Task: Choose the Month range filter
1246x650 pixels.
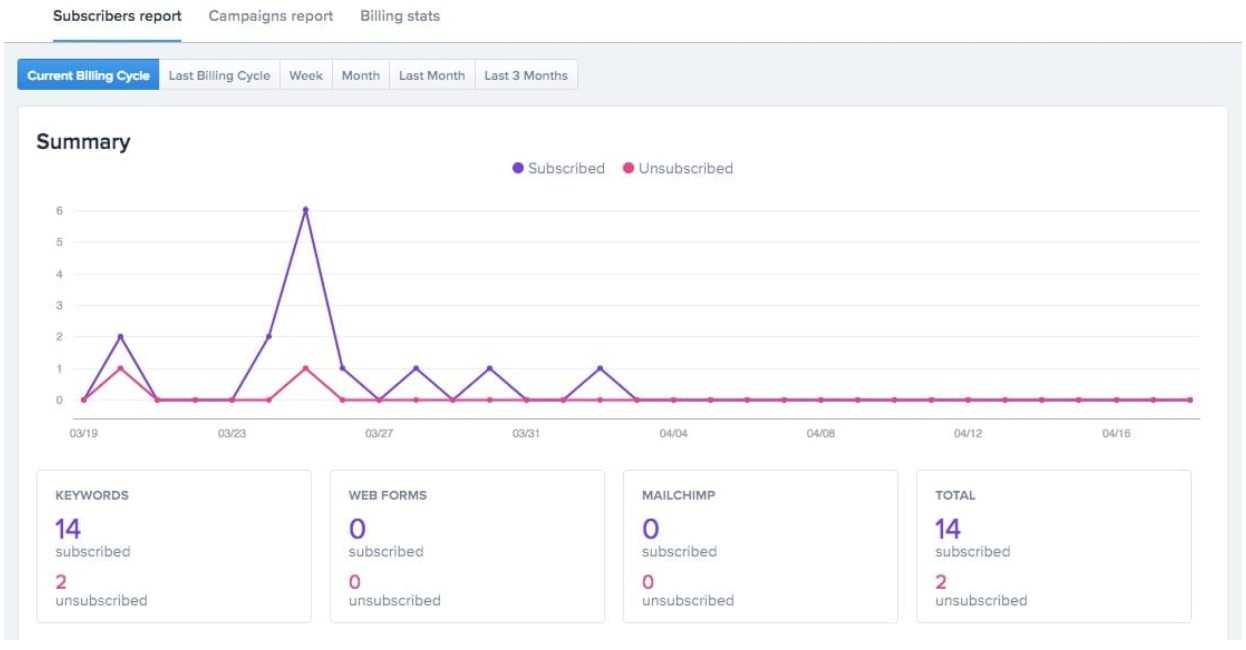Action: pos(360,75)
